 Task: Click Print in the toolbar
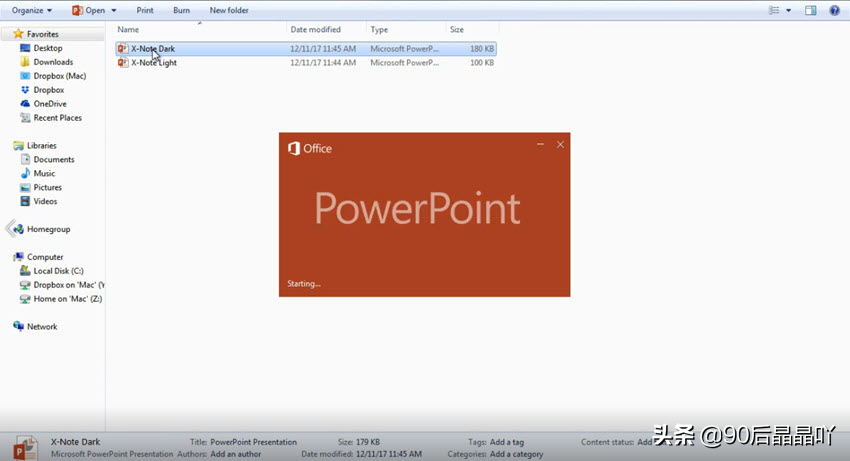(x=145, y=10)
